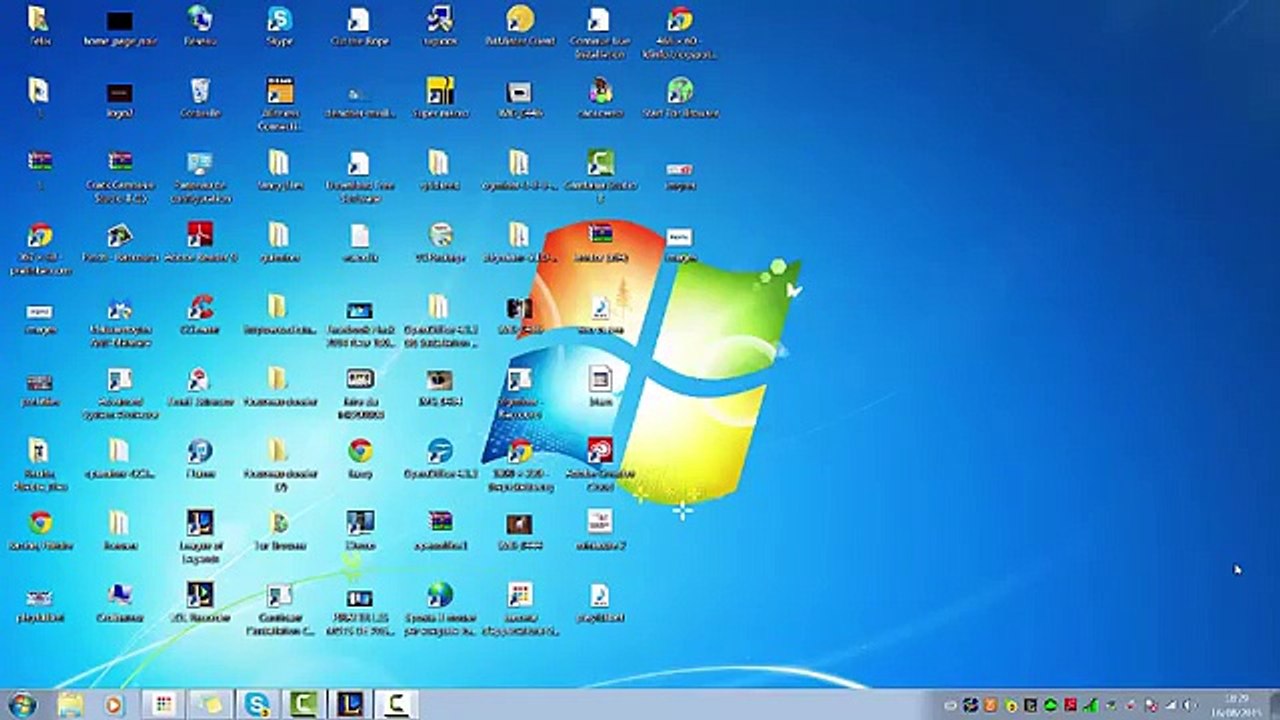Open the Skype desktop shortcut

(279, 27)
